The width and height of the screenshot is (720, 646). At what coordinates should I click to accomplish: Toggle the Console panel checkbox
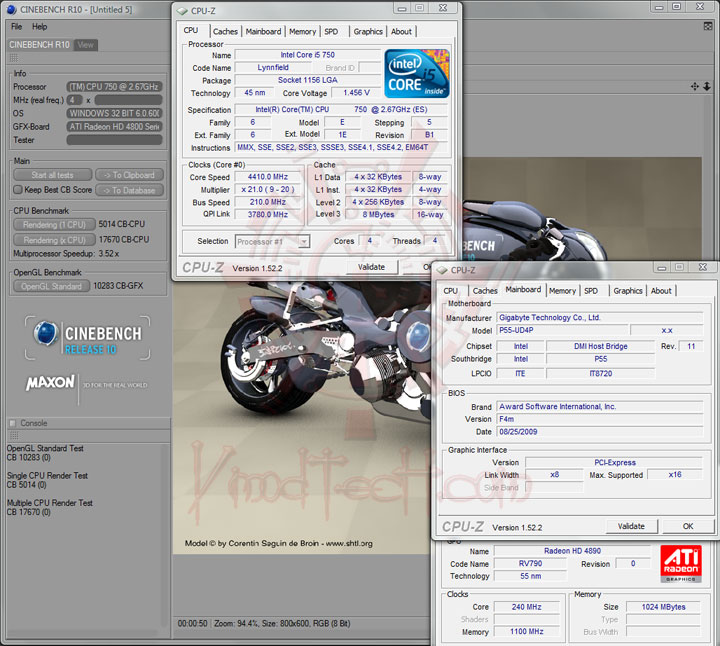tap(12, 423)
